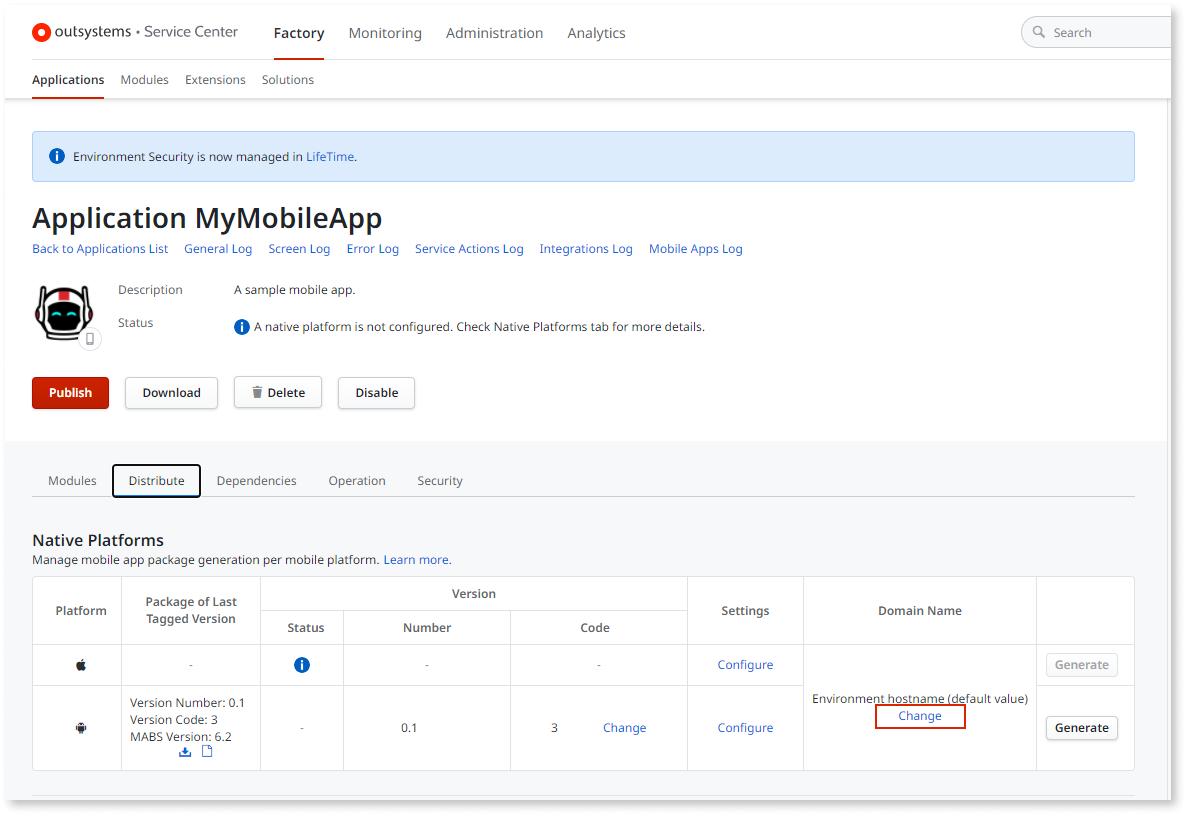Image resolution: width=1186 pixels, height=815 pixels.
Task: Click the Delete button with trash icon
Action: tap(278, 393)
